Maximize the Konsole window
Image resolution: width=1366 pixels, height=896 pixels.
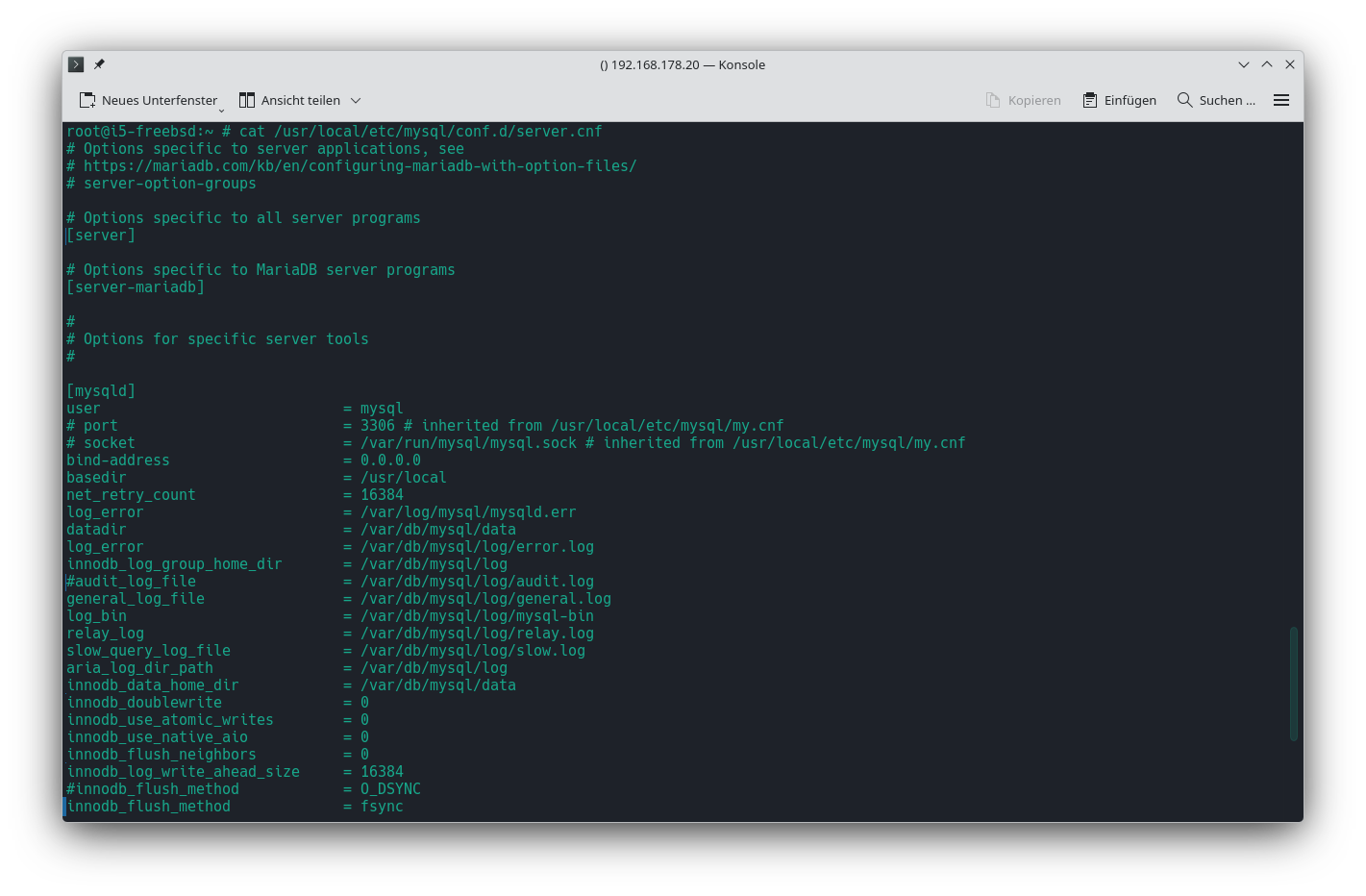pos(1267,64)
